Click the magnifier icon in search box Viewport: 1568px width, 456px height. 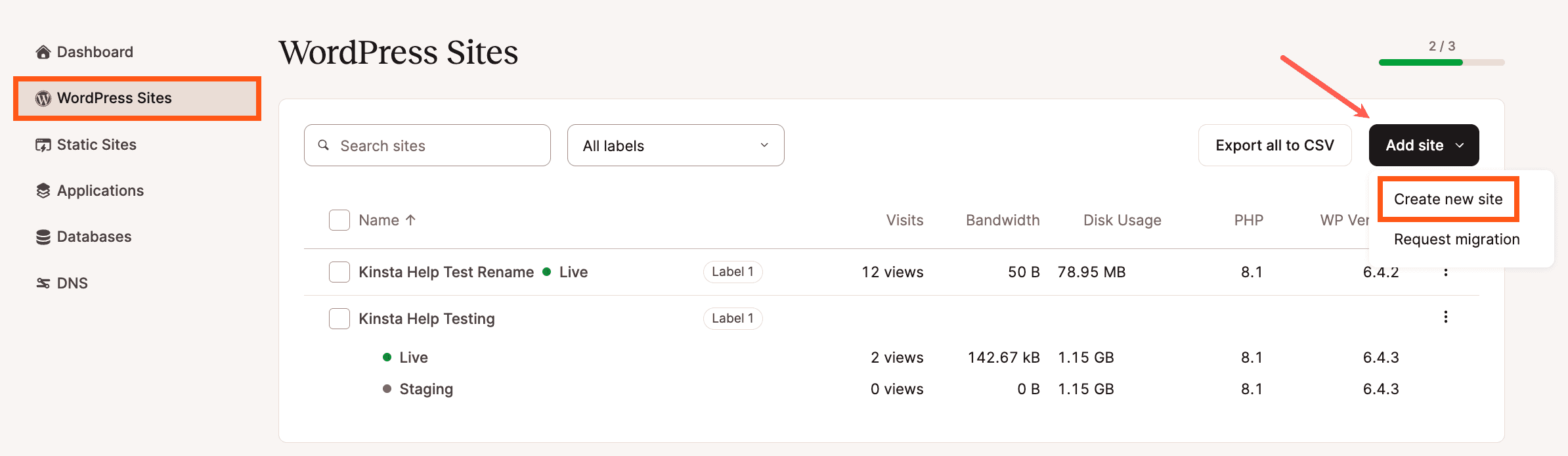pyautogui.click(x=324, y=145)
